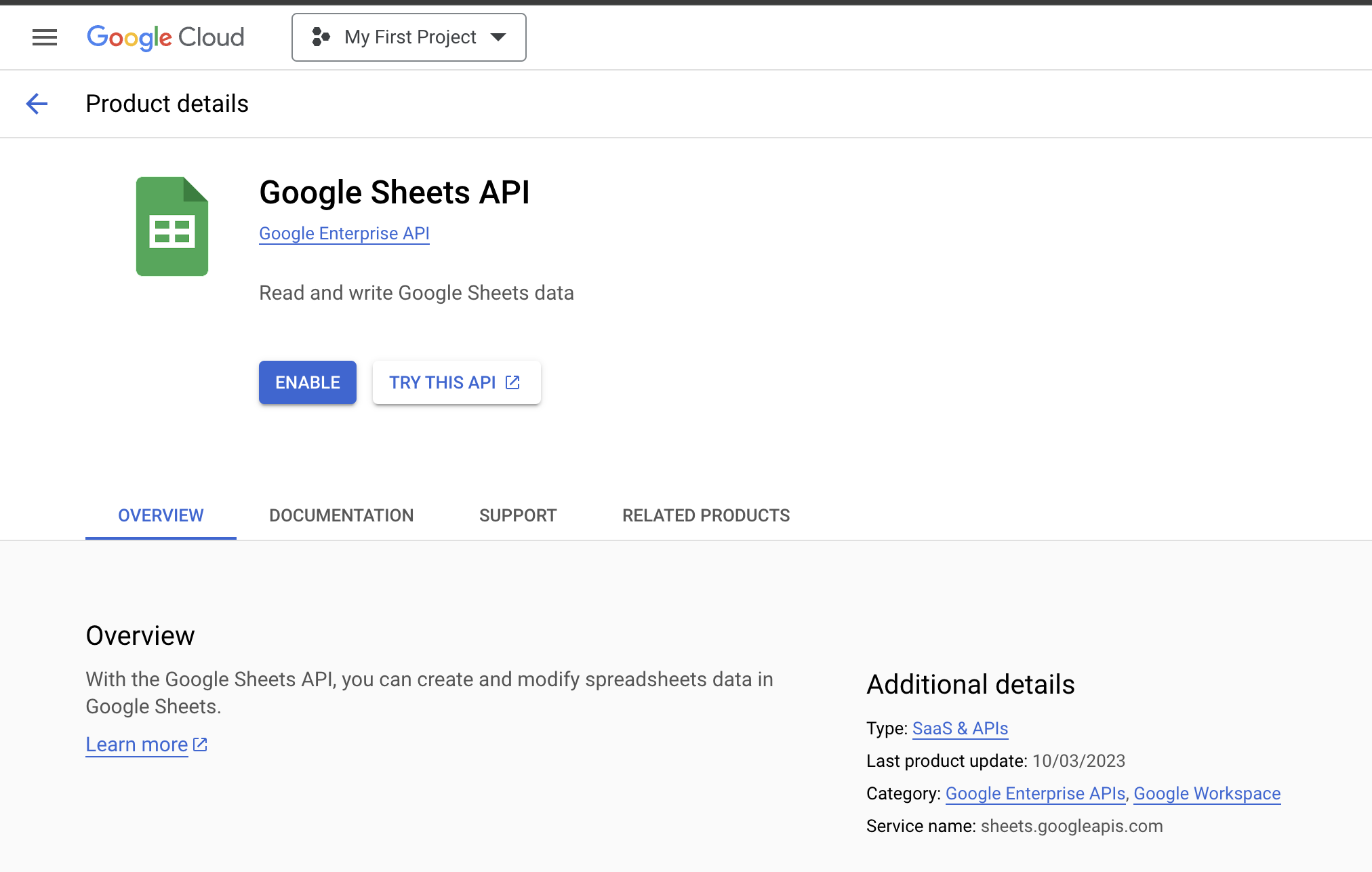Enable the Google Sheets API
This screenshot has width=1372, height=872.
pos(307,382)
